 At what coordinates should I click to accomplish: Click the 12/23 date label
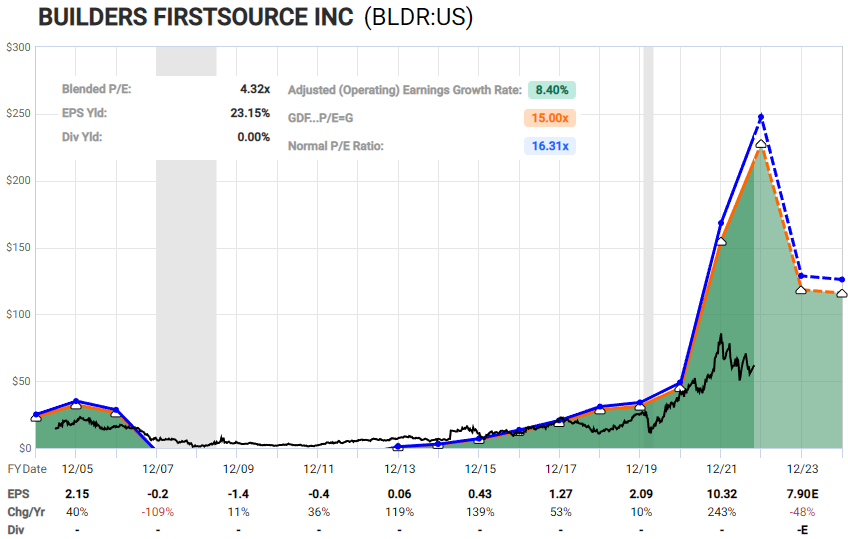click(803, 469)
